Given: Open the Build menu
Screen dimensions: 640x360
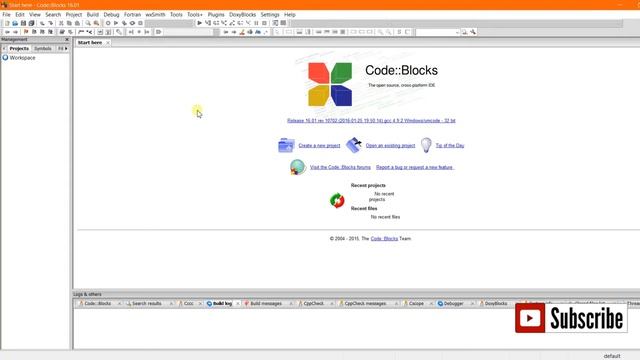Looking at the screenshot, I should 93,14.
